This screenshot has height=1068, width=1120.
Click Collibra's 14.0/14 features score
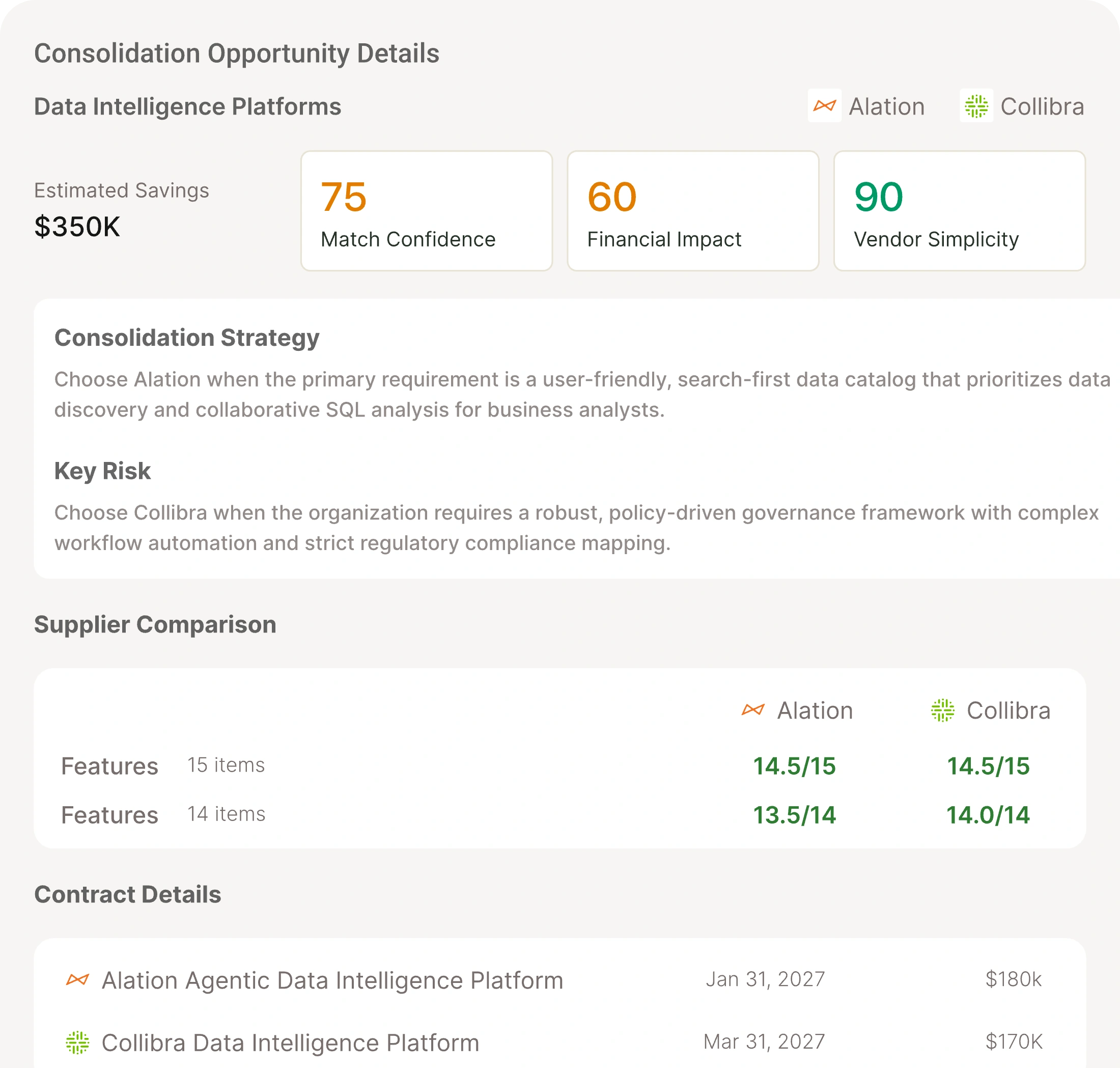click(988, 815)
